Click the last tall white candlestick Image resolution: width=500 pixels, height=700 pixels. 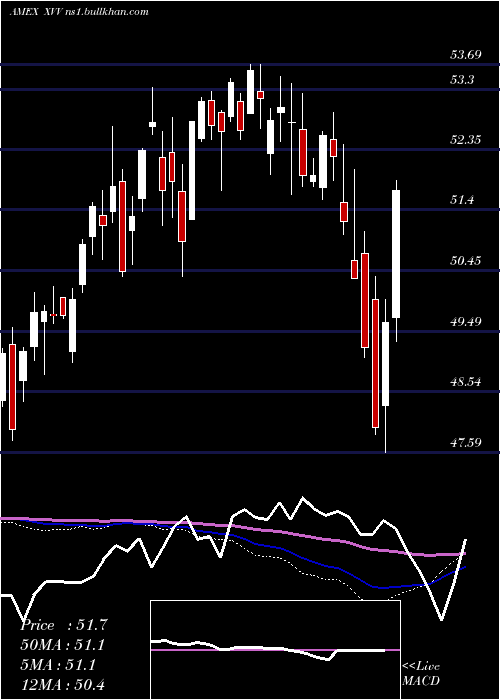click(396, 254)
